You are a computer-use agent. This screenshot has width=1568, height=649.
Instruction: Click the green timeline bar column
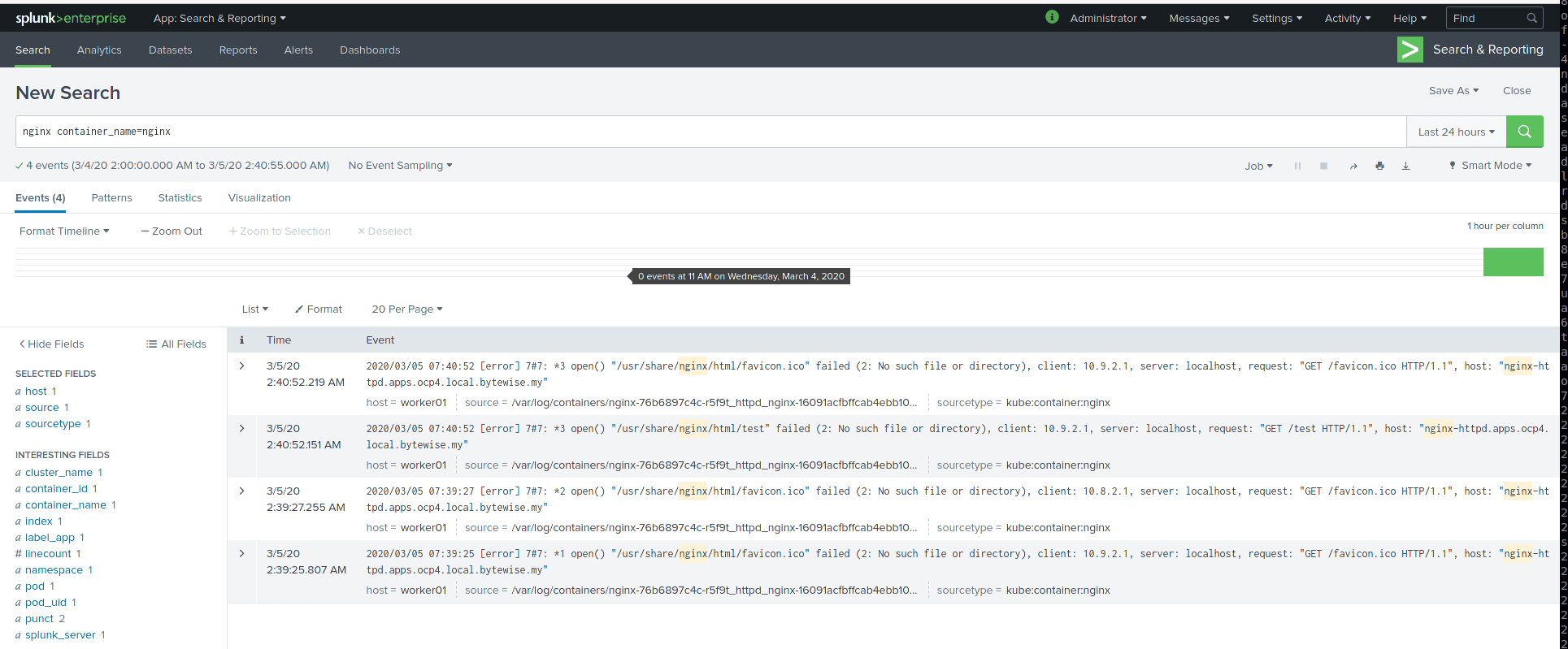point(1513,262)
